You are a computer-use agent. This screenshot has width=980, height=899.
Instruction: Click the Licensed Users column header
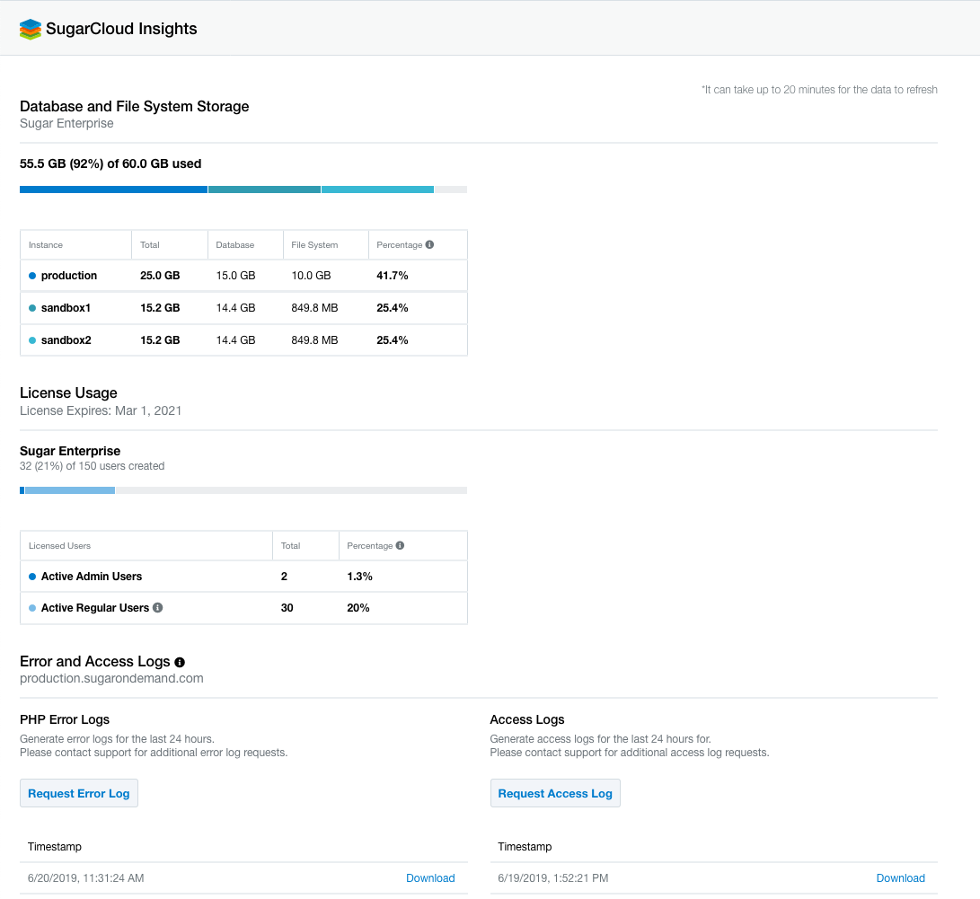[60, 546]
